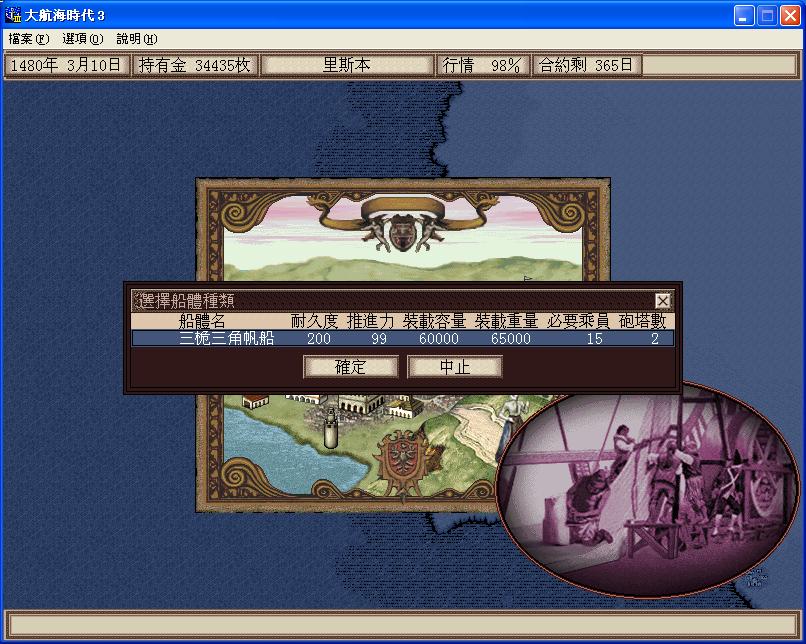Click the 持有金 34435枚 gold display
This screenshot has height=644, width=806.
click(x=195, y=65)
